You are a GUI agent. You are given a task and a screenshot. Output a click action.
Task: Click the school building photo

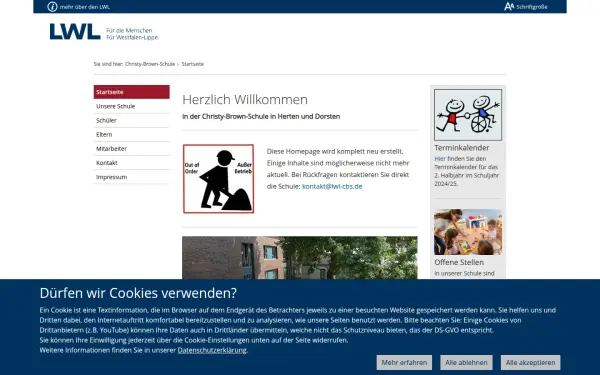pyautogui.click(x=300, y=258)
